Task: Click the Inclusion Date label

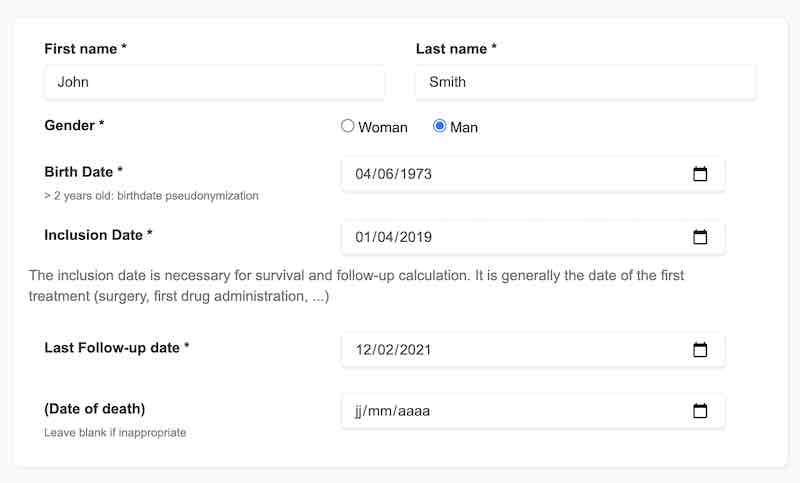Action: coord(98,235)
